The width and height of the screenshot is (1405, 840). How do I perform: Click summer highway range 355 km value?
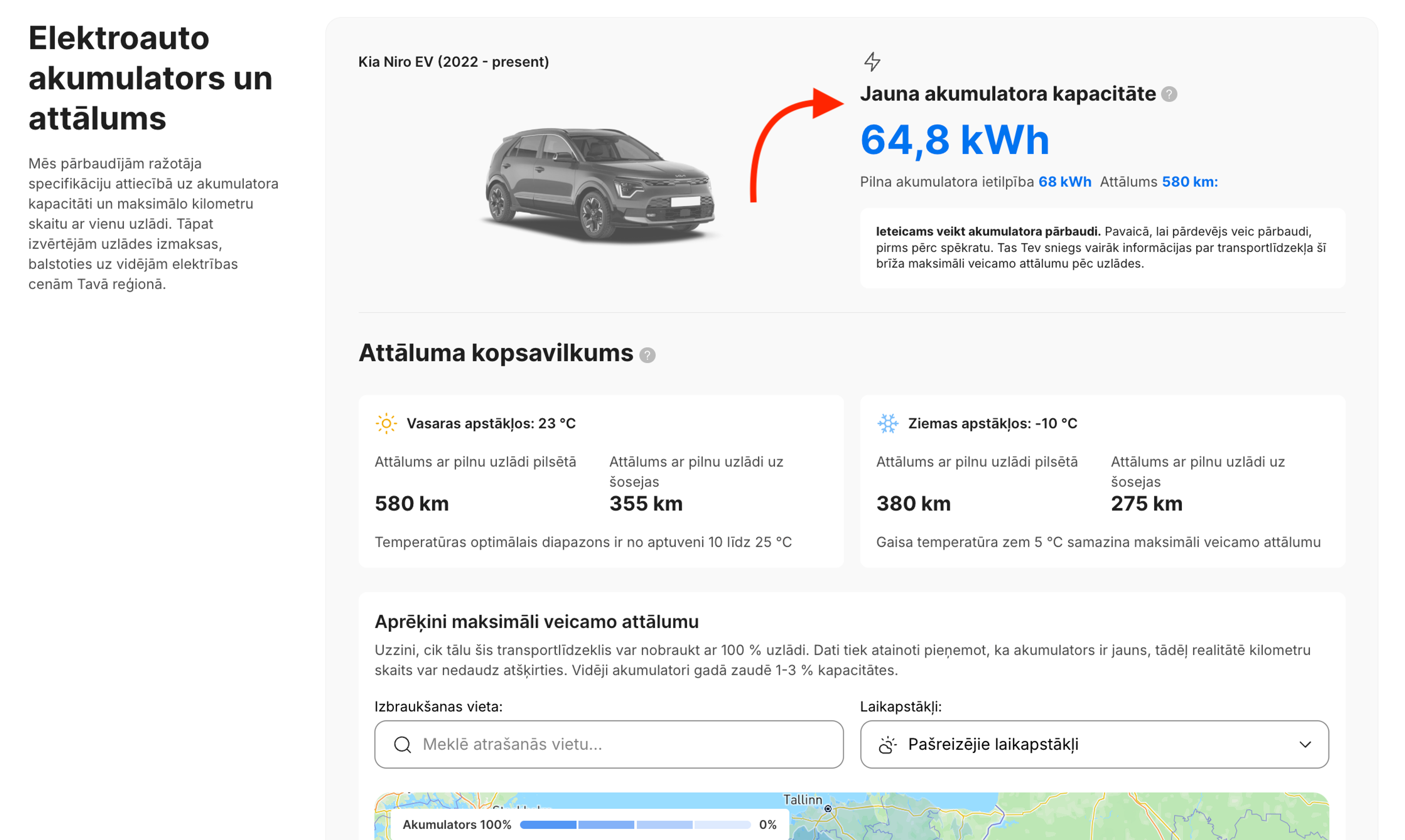(x=646, y=503)
